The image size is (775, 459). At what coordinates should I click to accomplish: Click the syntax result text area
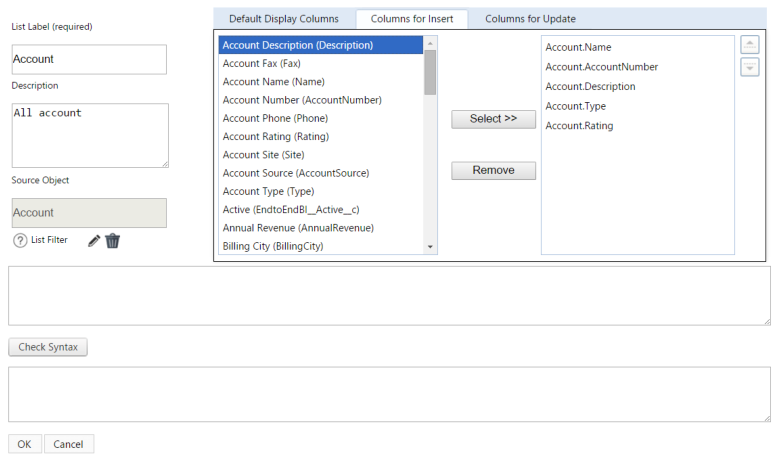point(389,394)
